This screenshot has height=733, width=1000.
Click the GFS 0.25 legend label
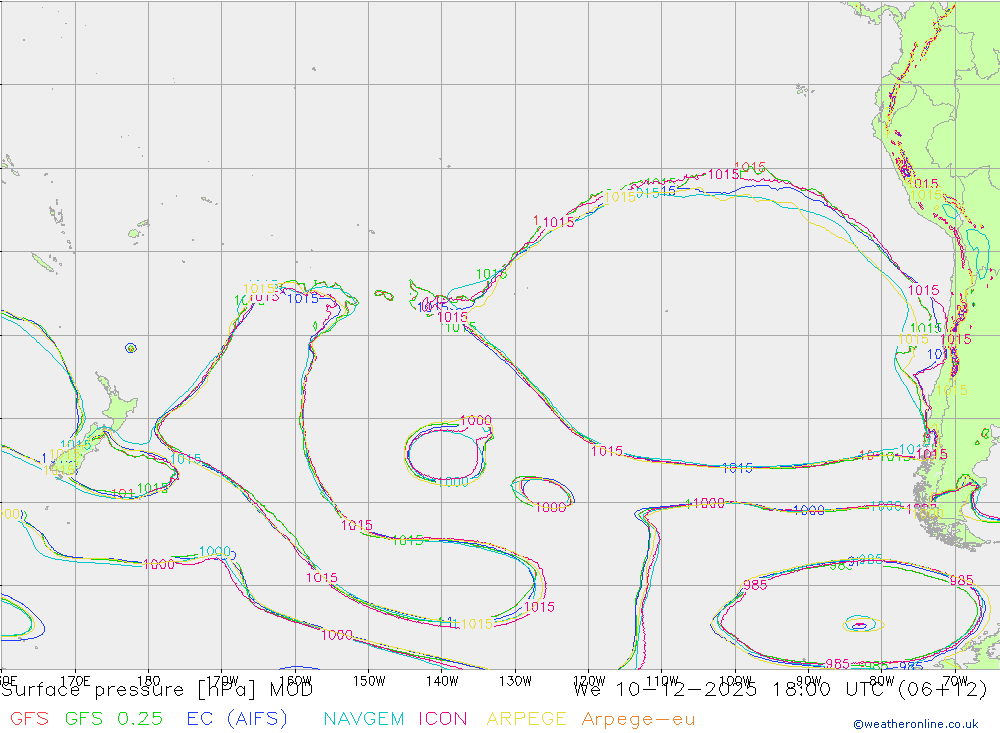pyautogui.click(x=114, y=719)
